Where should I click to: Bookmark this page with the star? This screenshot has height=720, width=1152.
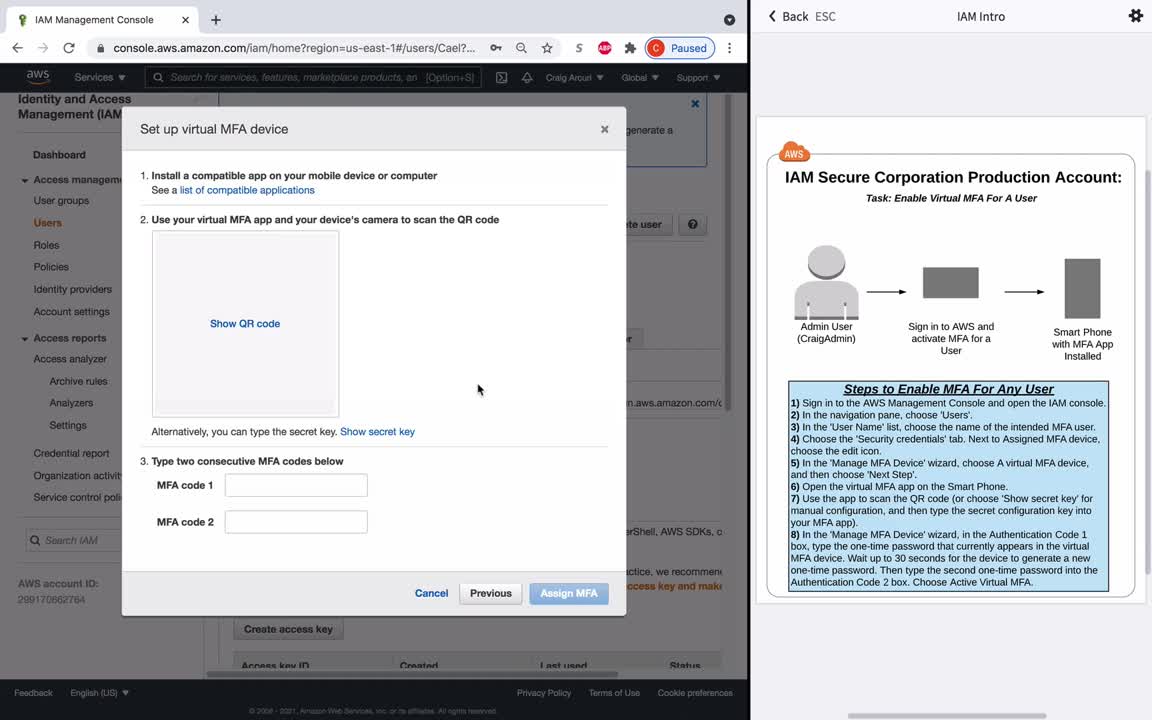[547, 48]
